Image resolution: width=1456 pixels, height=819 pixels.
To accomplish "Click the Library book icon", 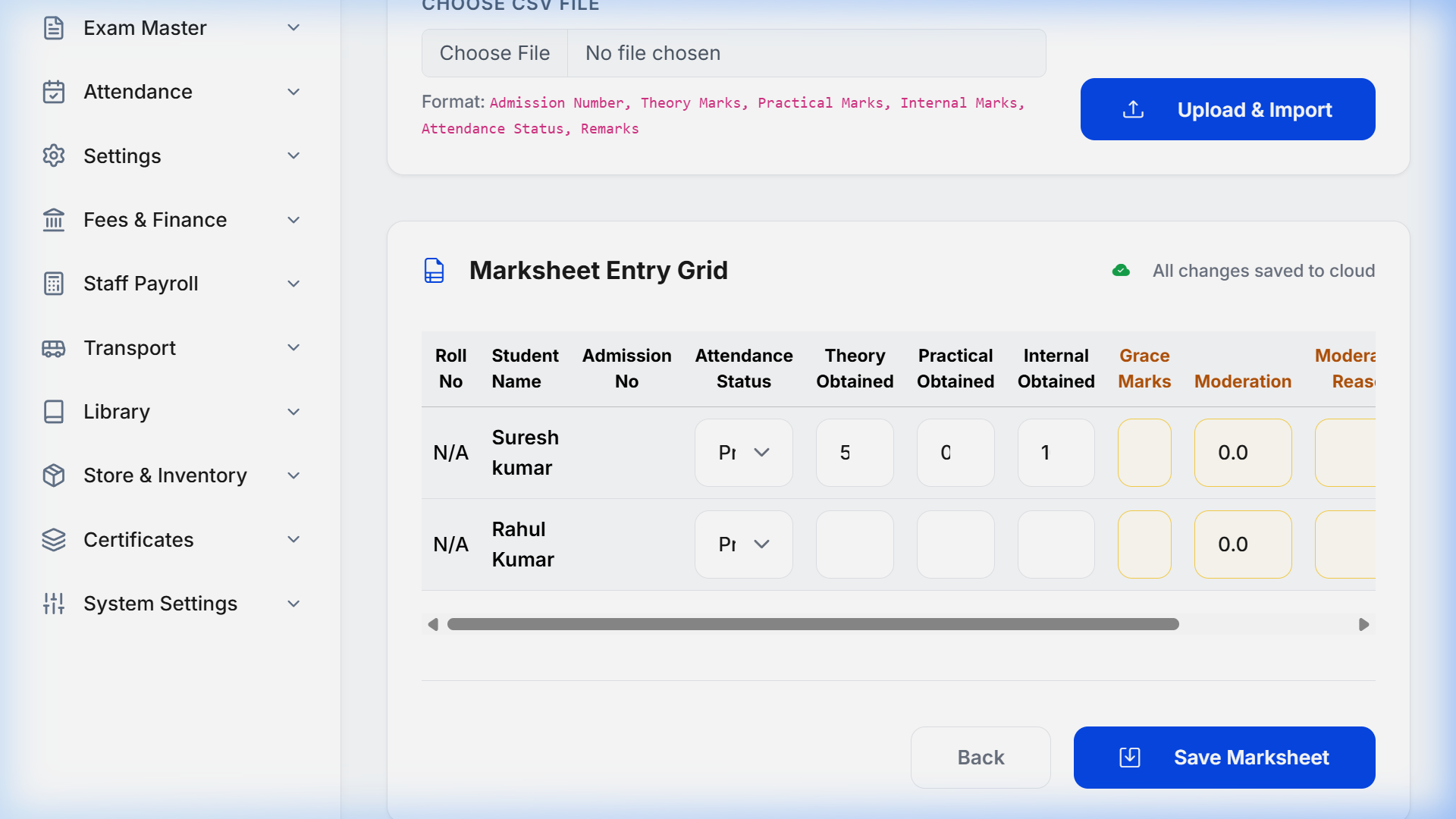I will [x=54, y=412].
